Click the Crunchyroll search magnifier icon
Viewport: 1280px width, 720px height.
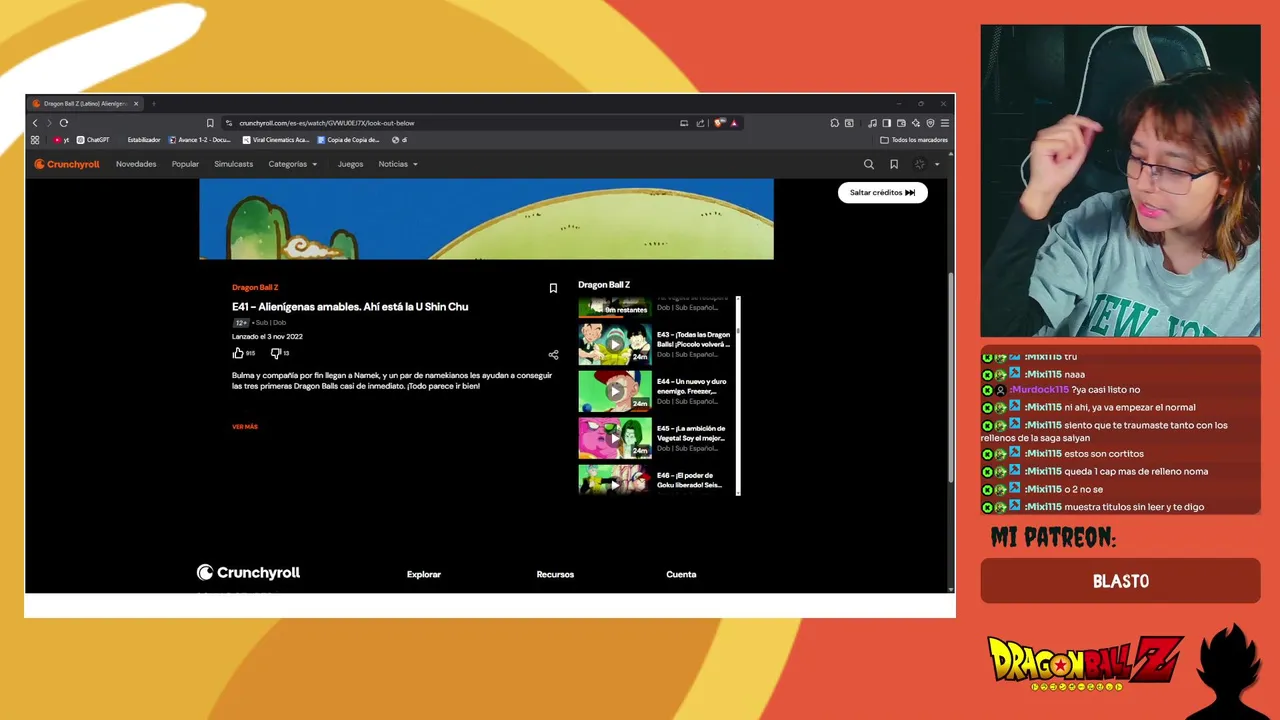pyautogui.click(x=869, y=164)
